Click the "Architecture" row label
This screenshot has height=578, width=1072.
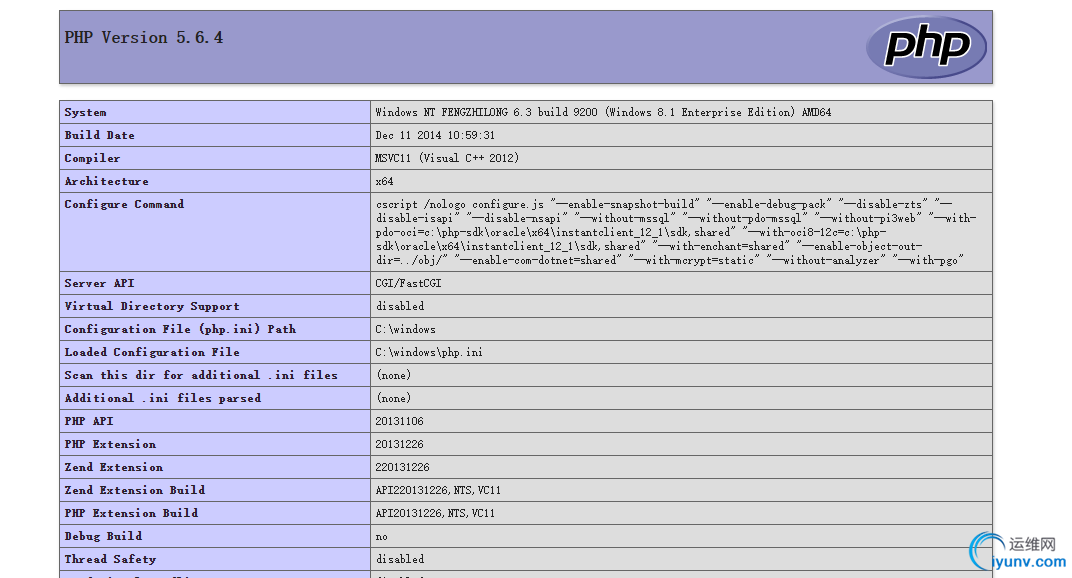(x=106, y=181)
